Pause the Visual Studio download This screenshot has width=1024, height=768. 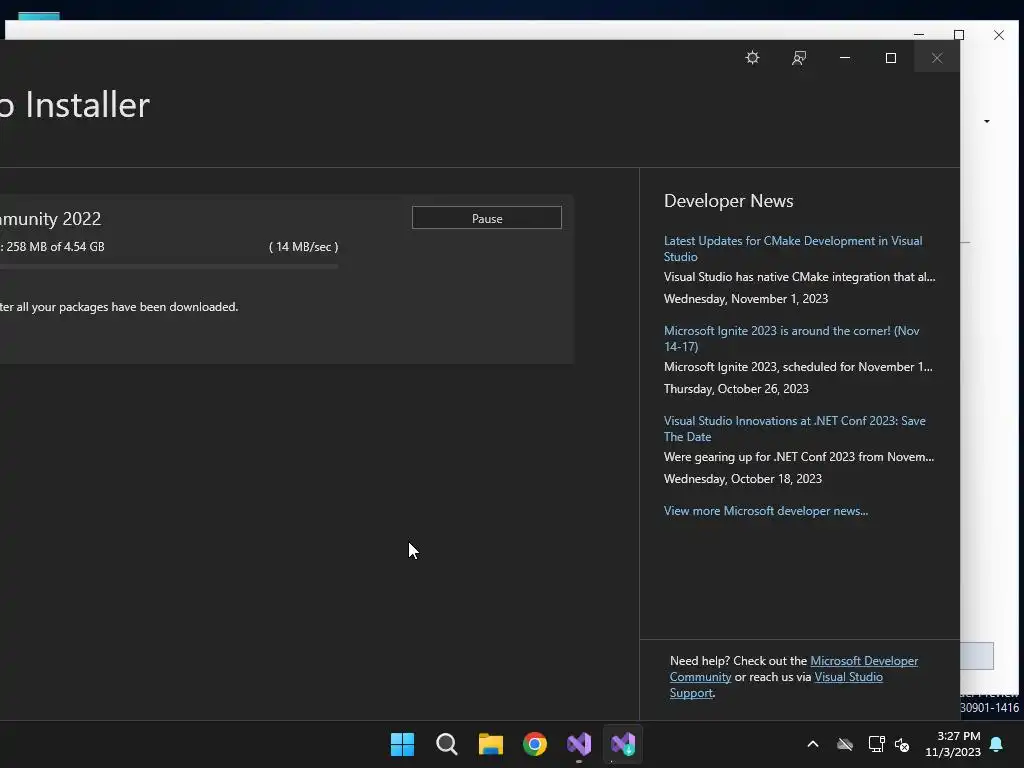487,218
